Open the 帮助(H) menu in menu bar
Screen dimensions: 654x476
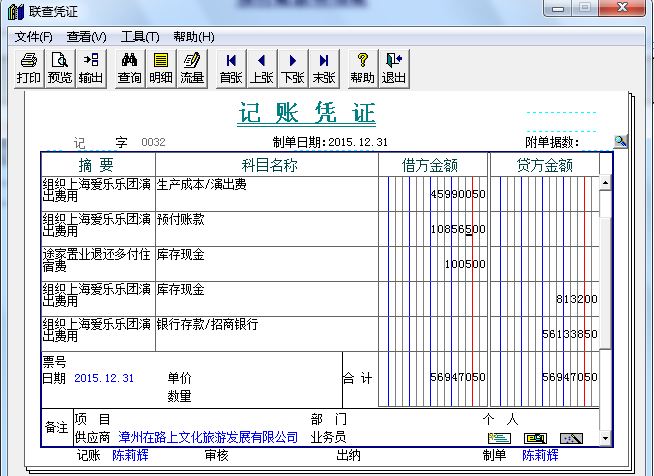coord(193,37)
